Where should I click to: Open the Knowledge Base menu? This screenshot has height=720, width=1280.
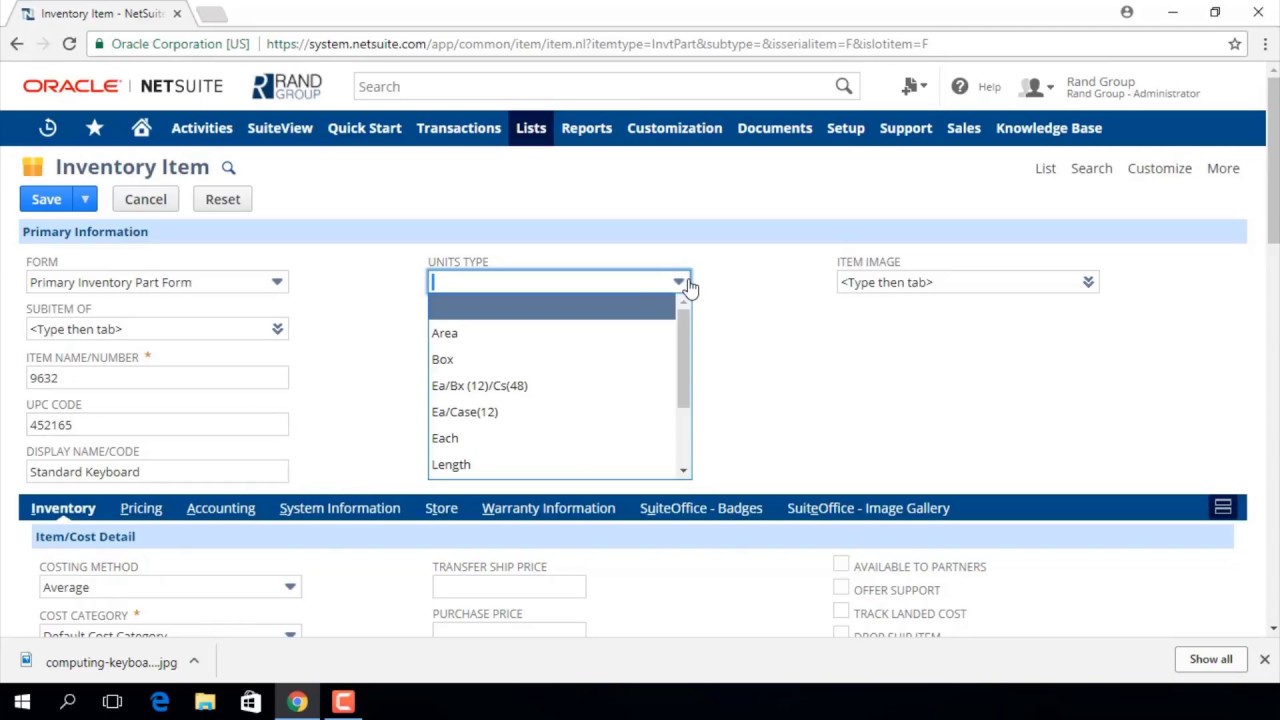[x=1048, y=128]
